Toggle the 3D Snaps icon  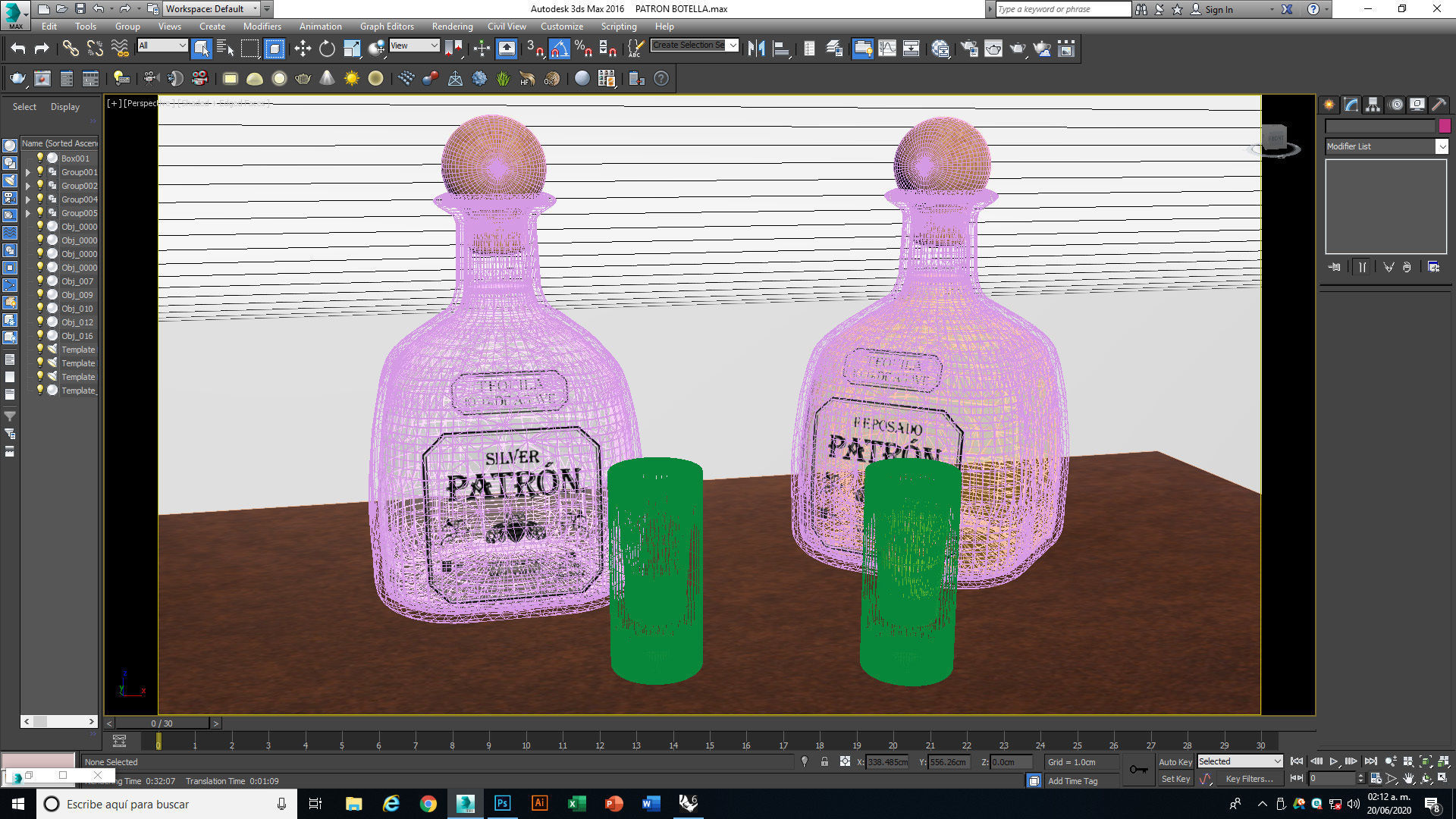[x=535, y=49]
